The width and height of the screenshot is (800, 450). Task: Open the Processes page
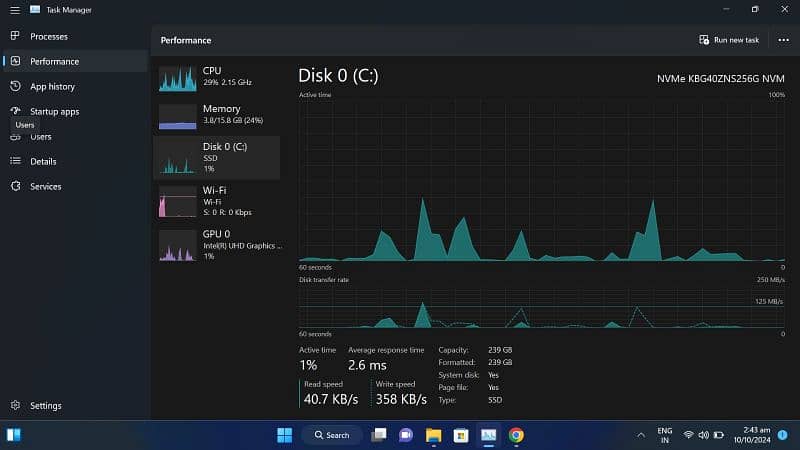pos(48,36)
